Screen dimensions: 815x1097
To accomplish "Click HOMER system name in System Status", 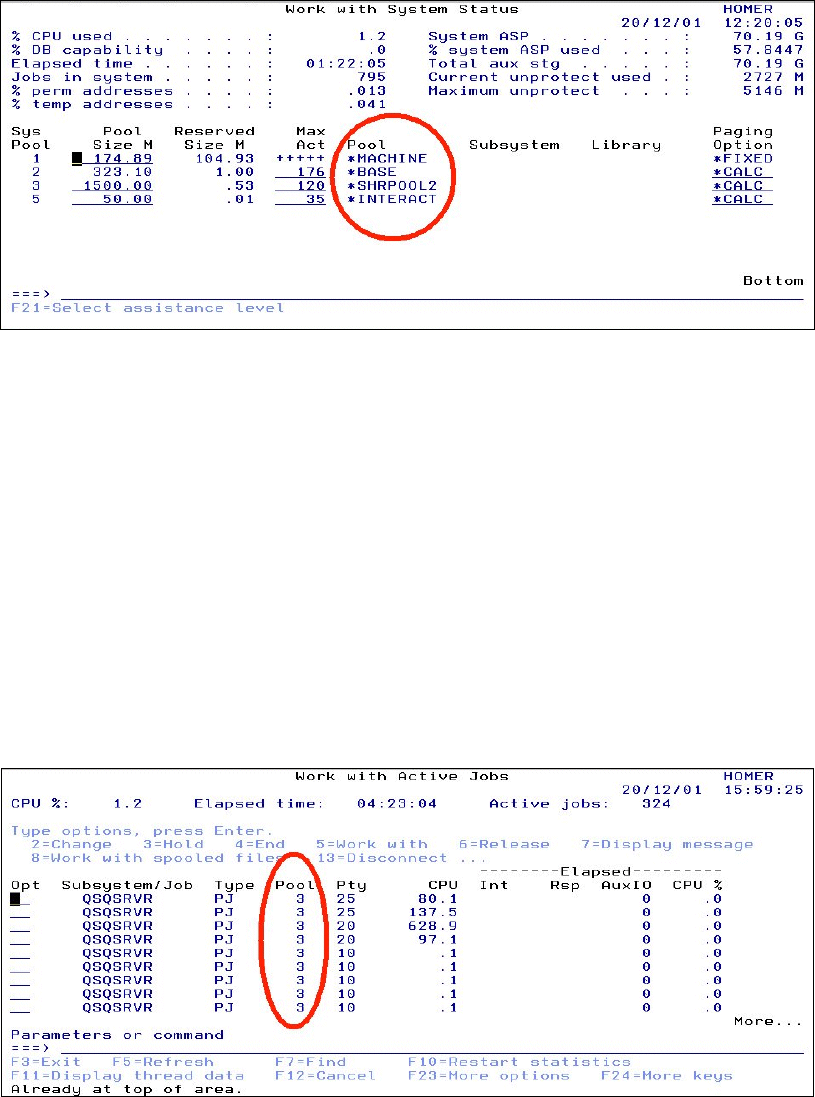I will [x=748, y=10].
